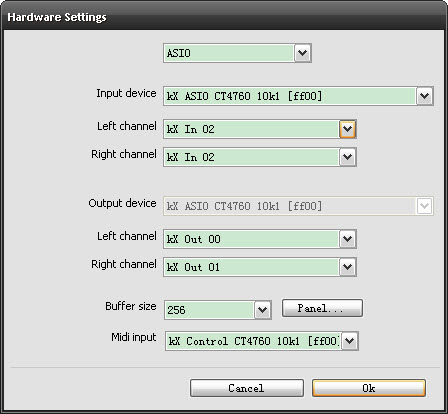
Task: Expand the Input device dropdown arrow
Action: pos(425,96)
